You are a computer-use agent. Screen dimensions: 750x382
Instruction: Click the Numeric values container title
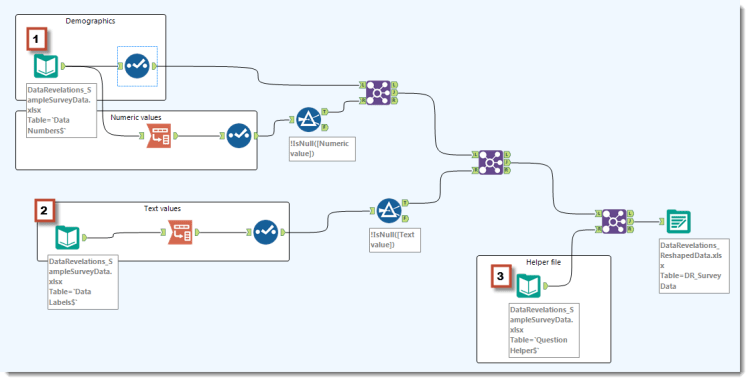[x=136, y=117]
